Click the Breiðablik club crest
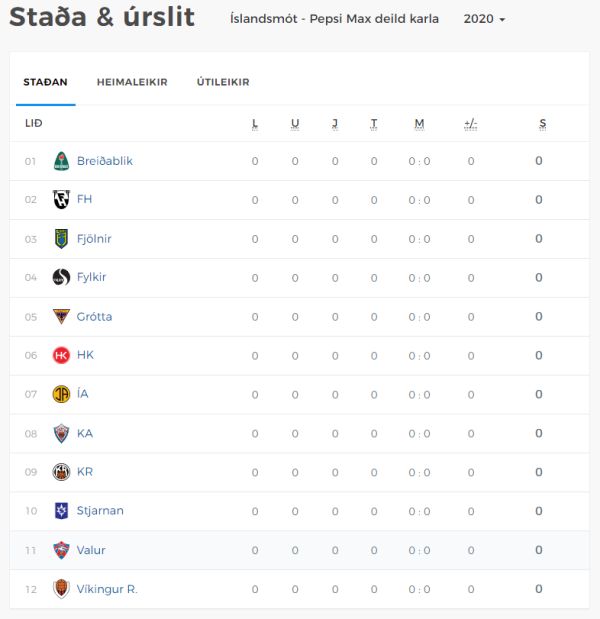Image resolution: width=600 pixels, height=619 pixels. tap(61, 161)
